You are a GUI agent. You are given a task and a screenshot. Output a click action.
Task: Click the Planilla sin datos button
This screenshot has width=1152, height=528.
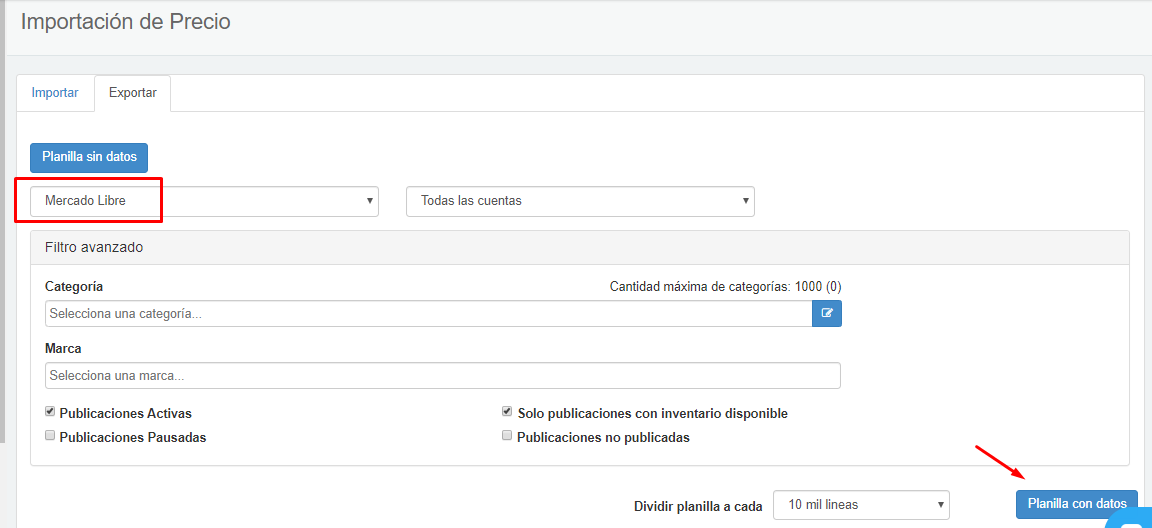point(89,158)
